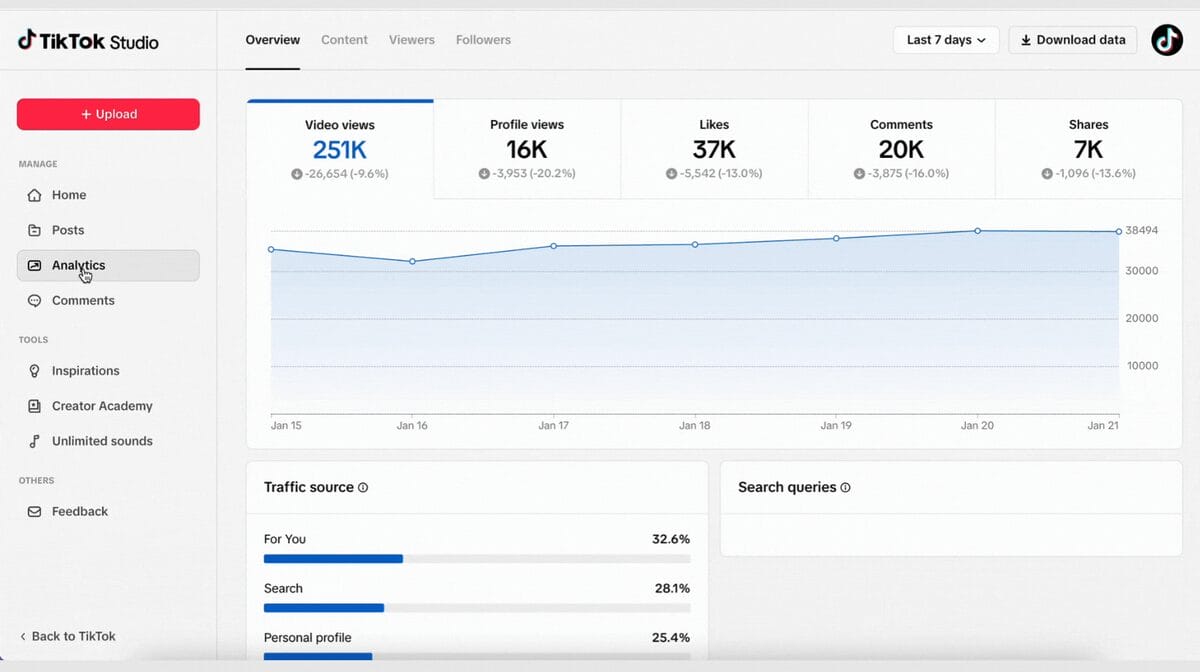Click the TikTok Studio logo
This screenshot has height=672, width=1200.
pyautogui.click(x=86, y=41)
